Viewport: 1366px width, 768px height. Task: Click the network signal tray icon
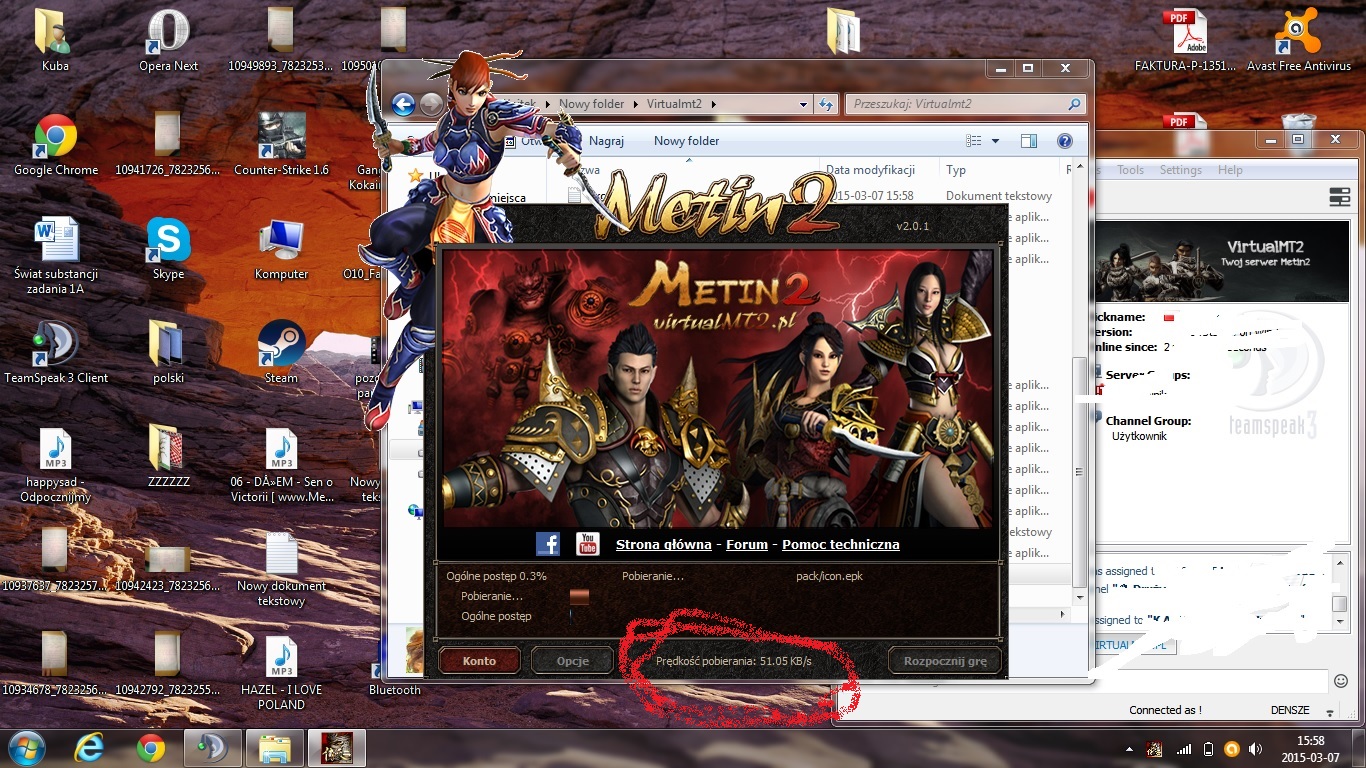click(1184, 749)
